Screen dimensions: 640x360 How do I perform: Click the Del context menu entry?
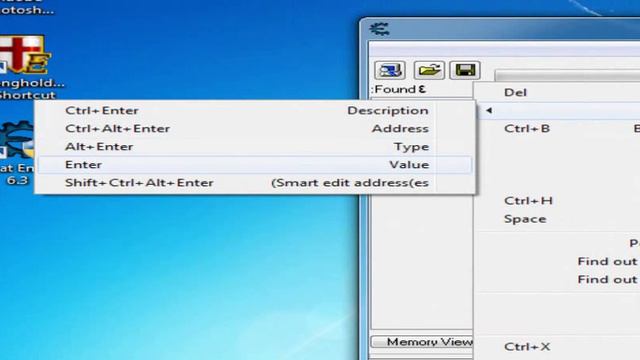coord(558,92)
